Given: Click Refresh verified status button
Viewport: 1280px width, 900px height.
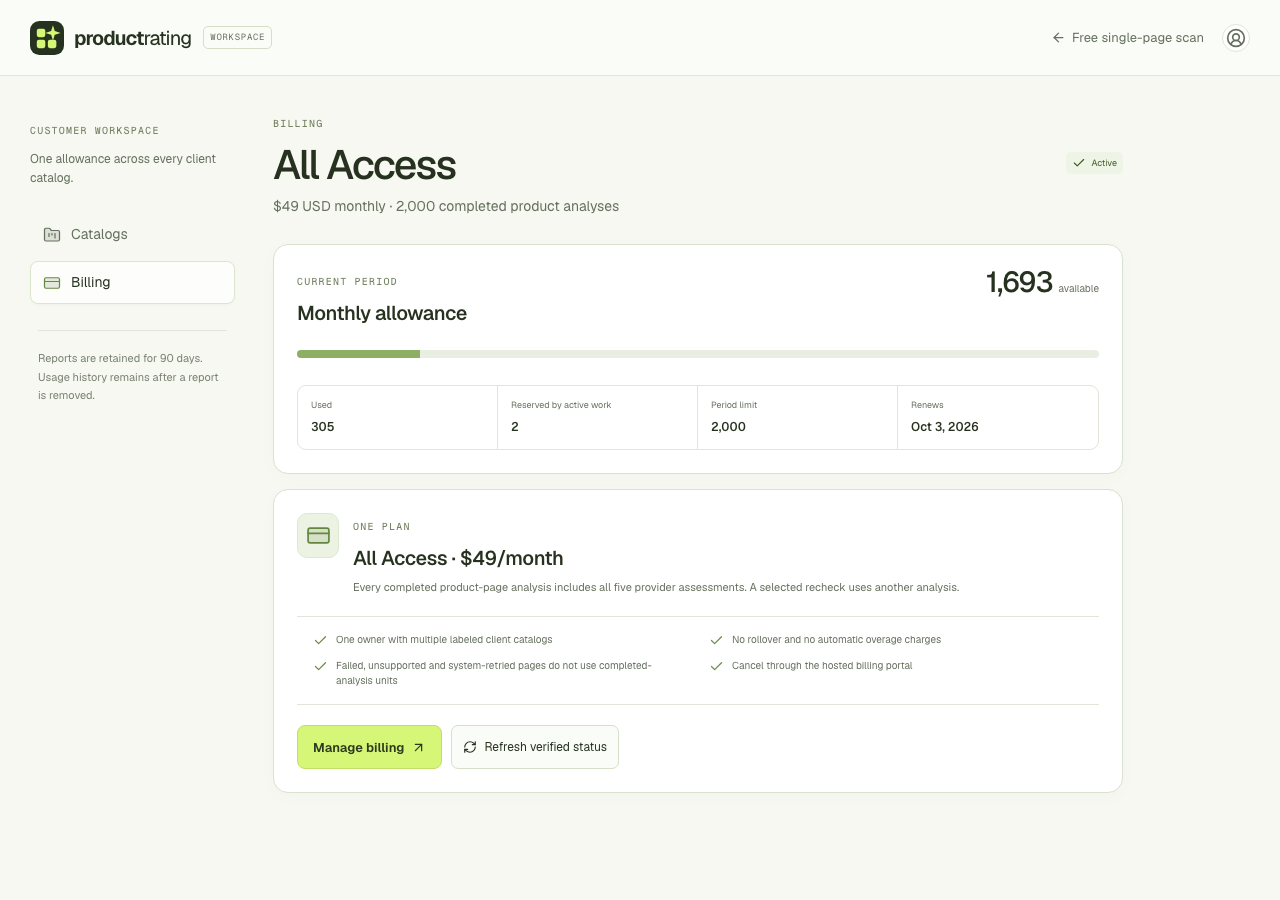Looking at the screenshot, I should (535, 747).
